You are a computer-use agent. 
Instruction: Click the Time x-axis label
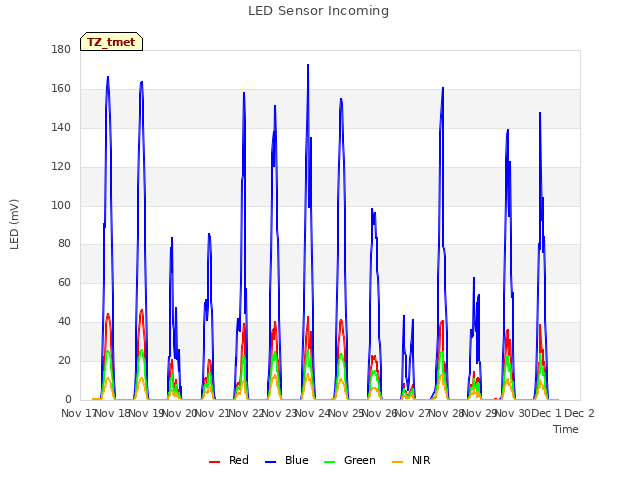coord(566,429)
